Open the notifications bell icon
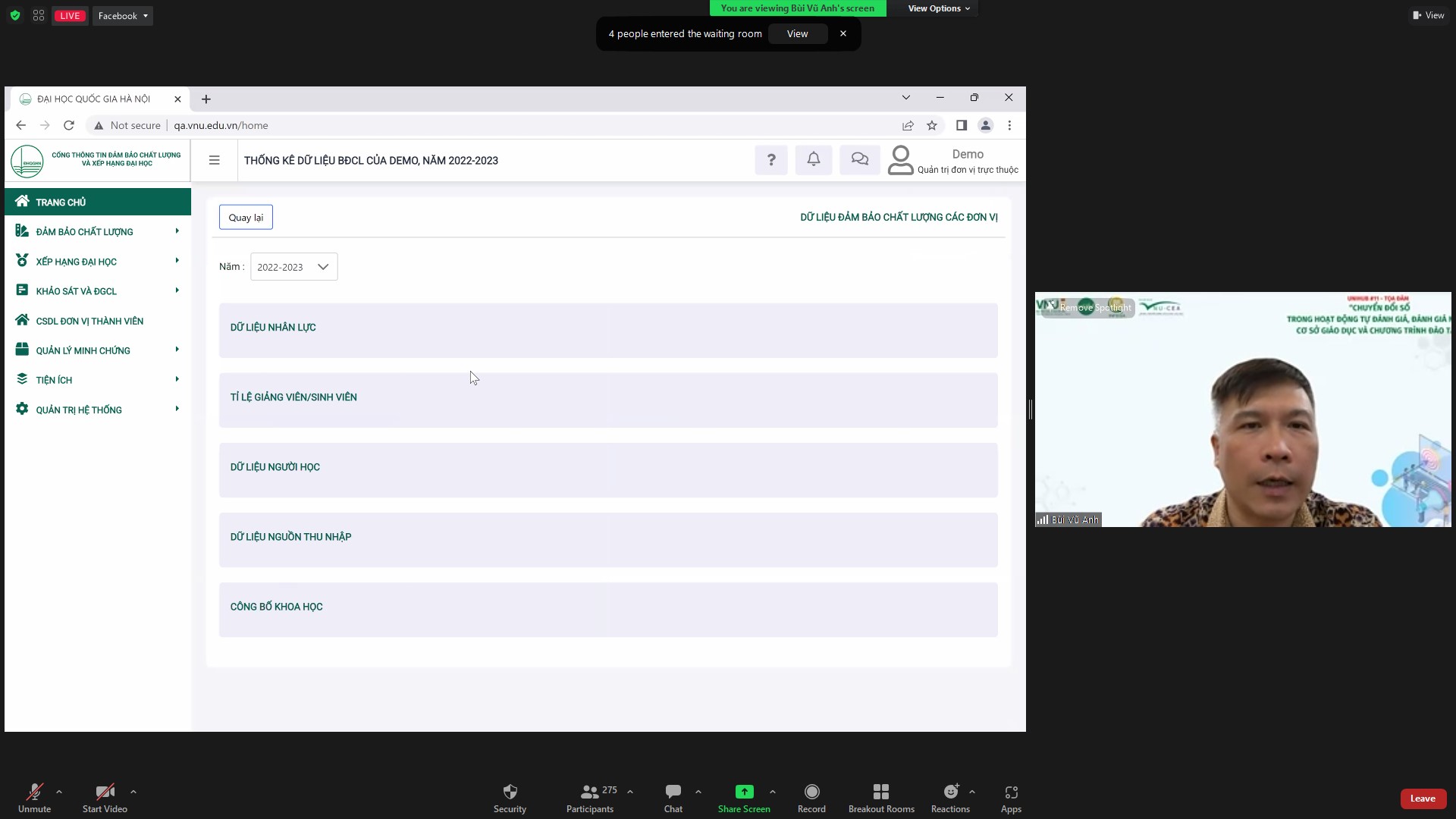The width and height of the screenshot is (1456, 819). pyautogui.click(x=813, y=160)
